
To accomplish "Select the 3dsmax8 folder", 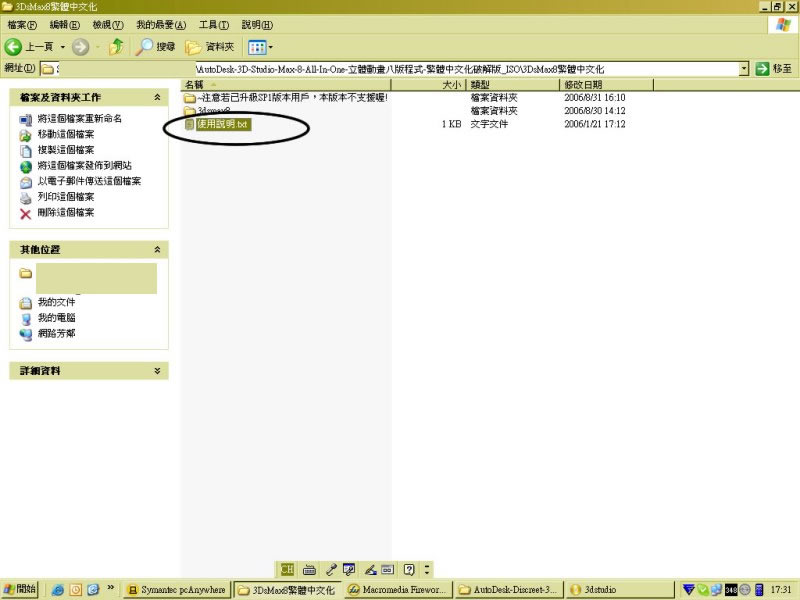I will [214, 110].
